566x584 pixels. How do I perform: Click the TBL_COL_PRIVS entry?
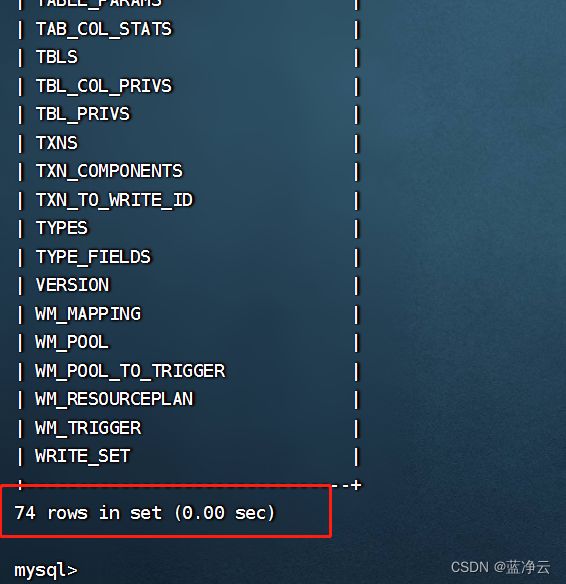tap(104, 86)
